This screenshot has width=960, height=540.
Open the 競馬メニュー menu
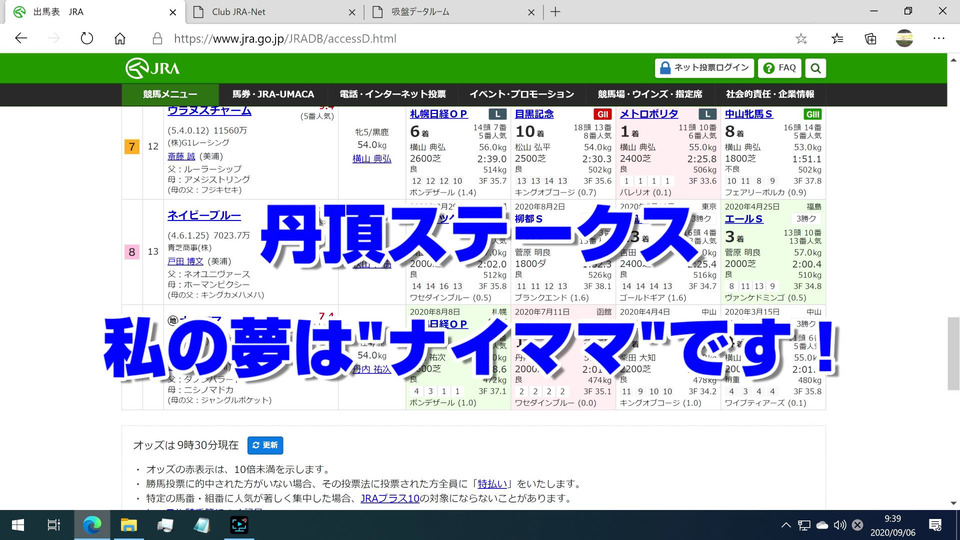(x=170, y=94)
